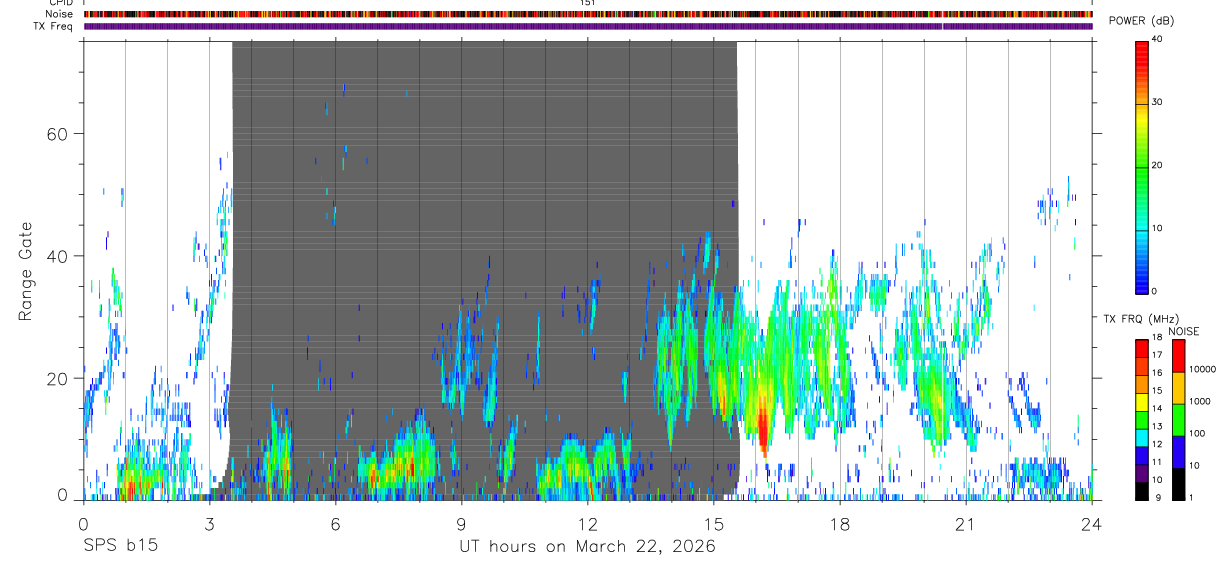
Task: Select the red 10000 swatch in NOISE legend
Action: 1178,355
